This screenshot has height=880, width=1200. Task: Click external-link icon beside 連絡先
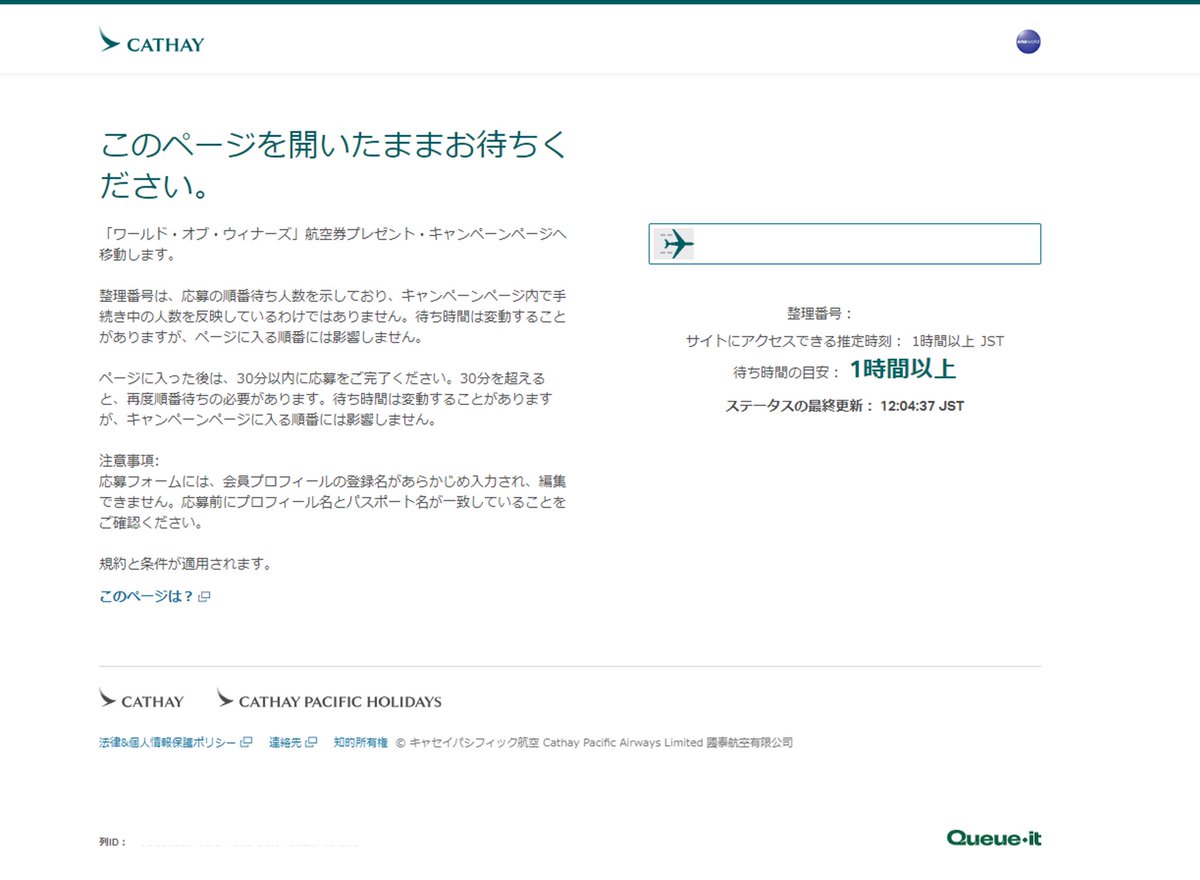coord(311,743)
